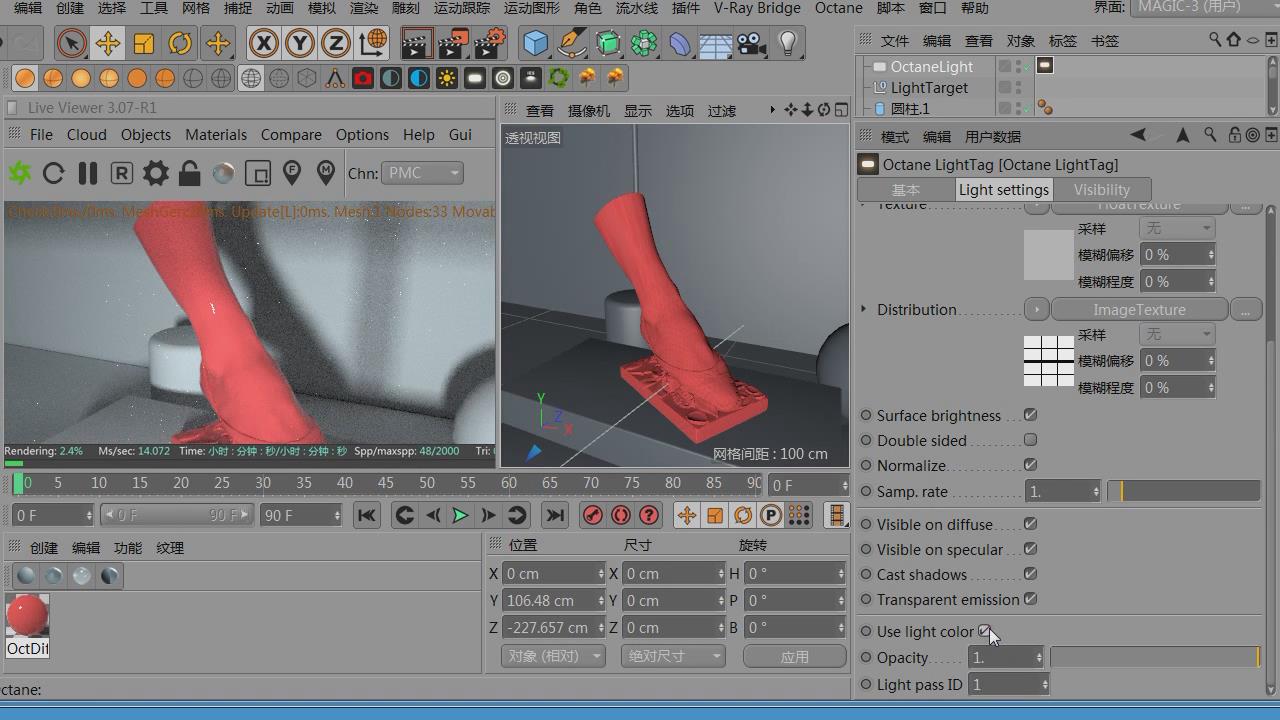Expand the Distribution parameter arrow
The image size is (1280, 720).
[x=864, y=309]
